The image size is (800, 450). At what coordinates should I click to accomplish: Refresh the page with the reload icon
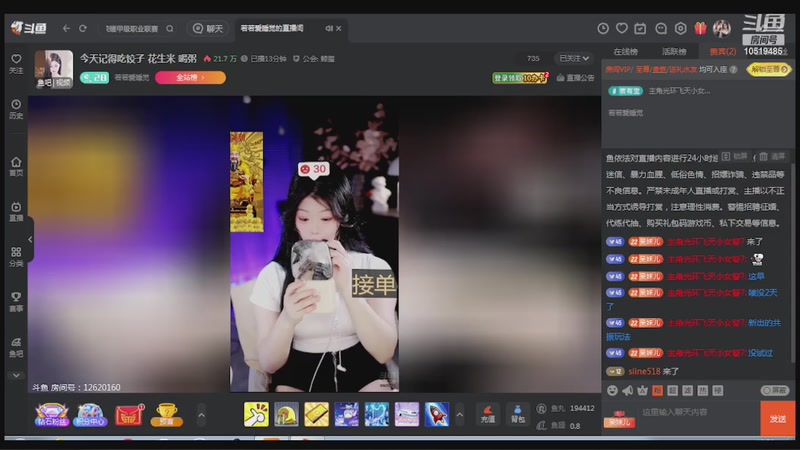[x=83, y=29]
